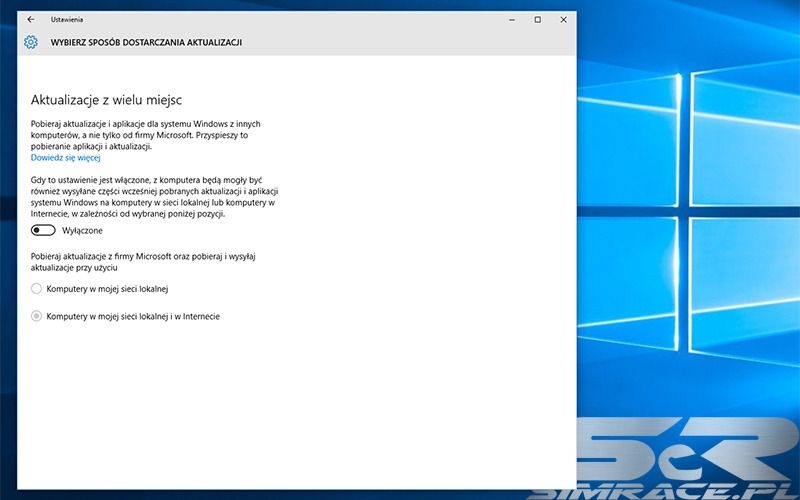Click 'WYBIERZ SPOSÓB DOSTARCZANIA AKTUALIZACJI' header text
The width and height of the screenshot is (800, 500).
coord(146,42)
